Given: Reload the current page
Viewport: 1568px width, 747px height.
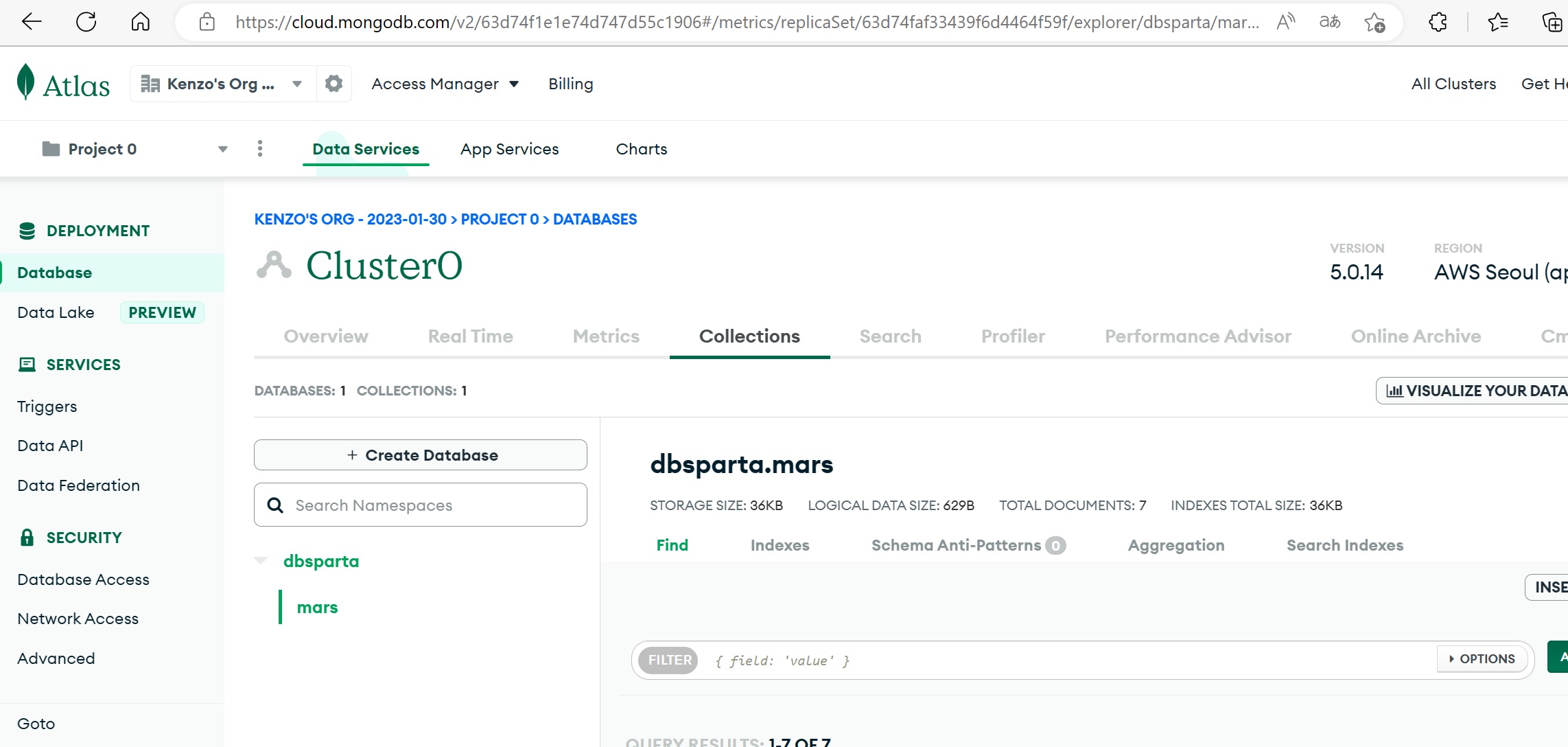Looking at the screenshot, I should pyautogui.click(x=86, y=22).
